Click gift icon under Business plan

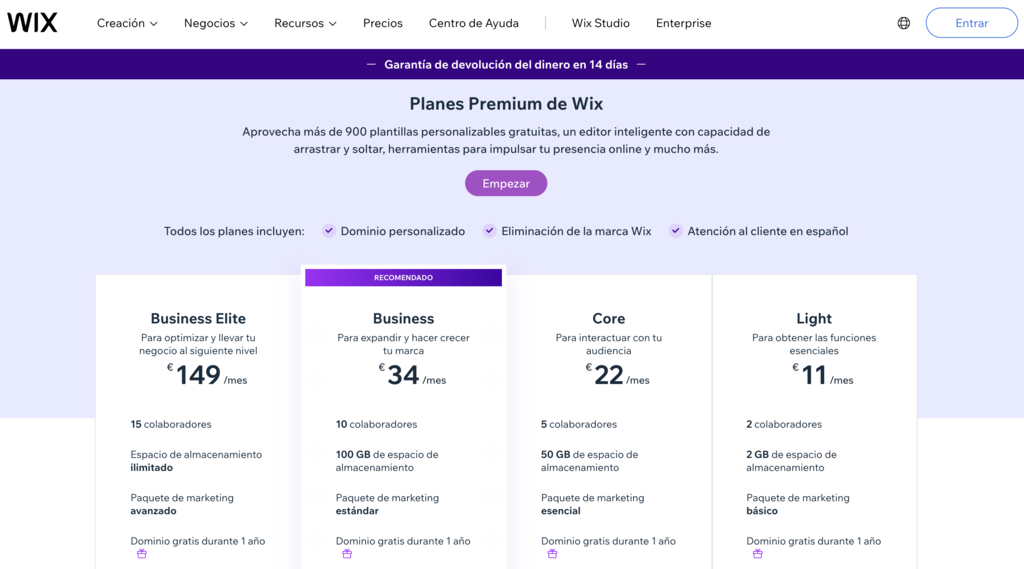coord(347,553)
